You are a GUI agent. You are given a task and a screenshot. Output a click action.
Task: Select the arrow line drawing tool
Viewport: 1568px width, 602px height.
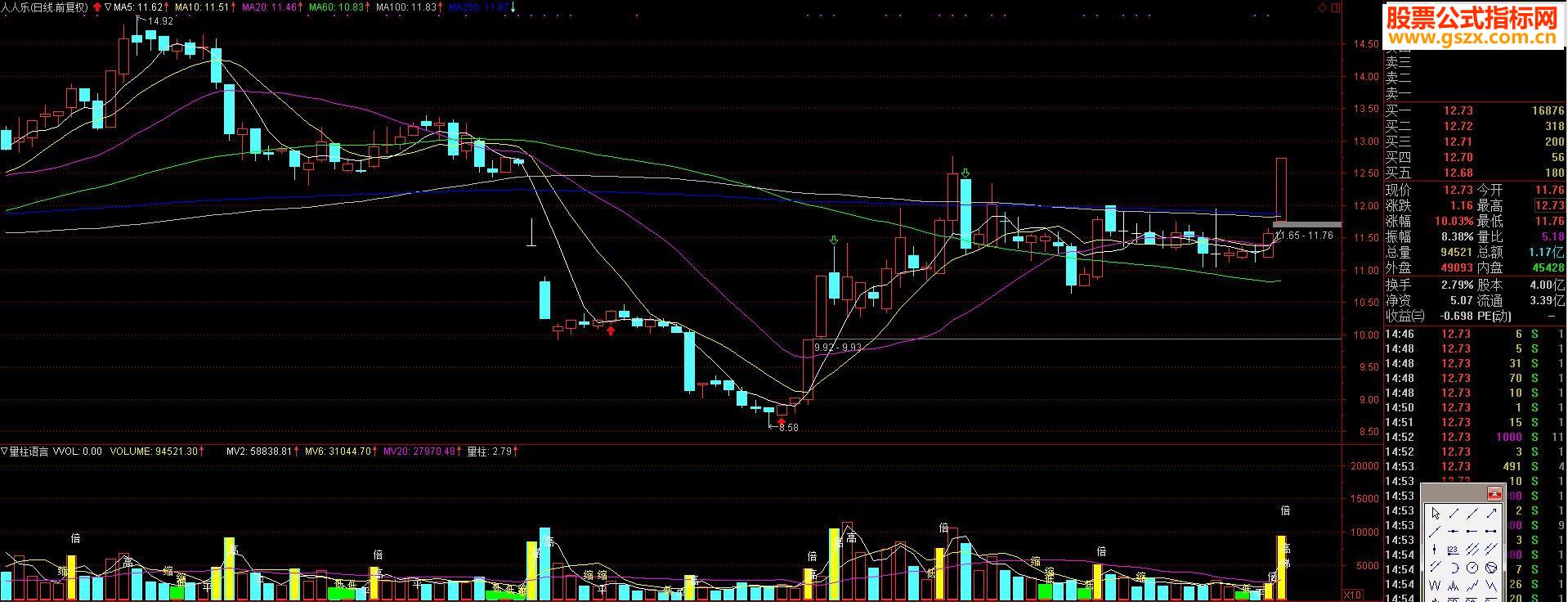pyautogui.click(x=1491, y=514)
